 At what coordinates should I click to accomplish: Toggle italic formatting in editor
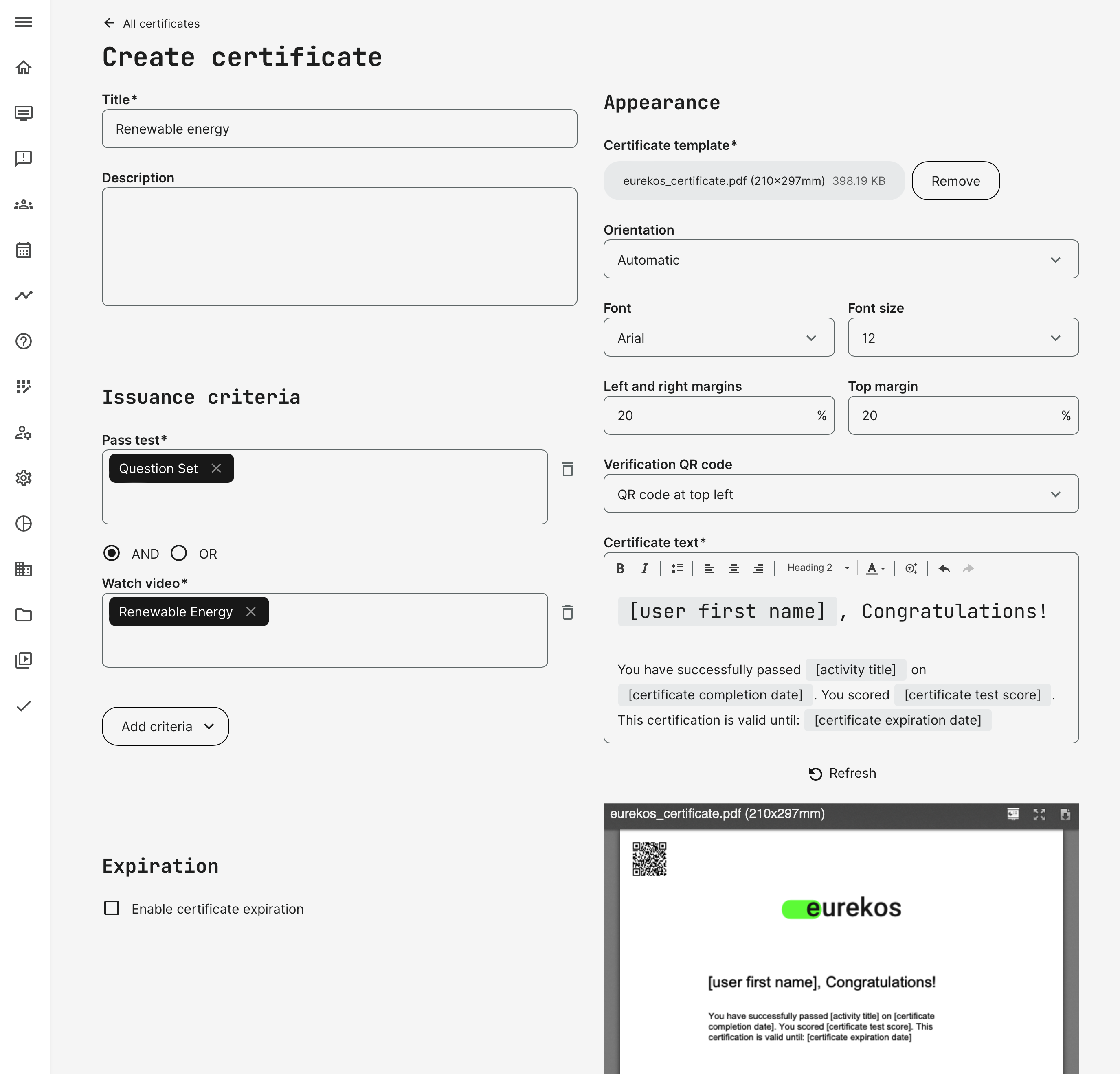coord(645,568)
